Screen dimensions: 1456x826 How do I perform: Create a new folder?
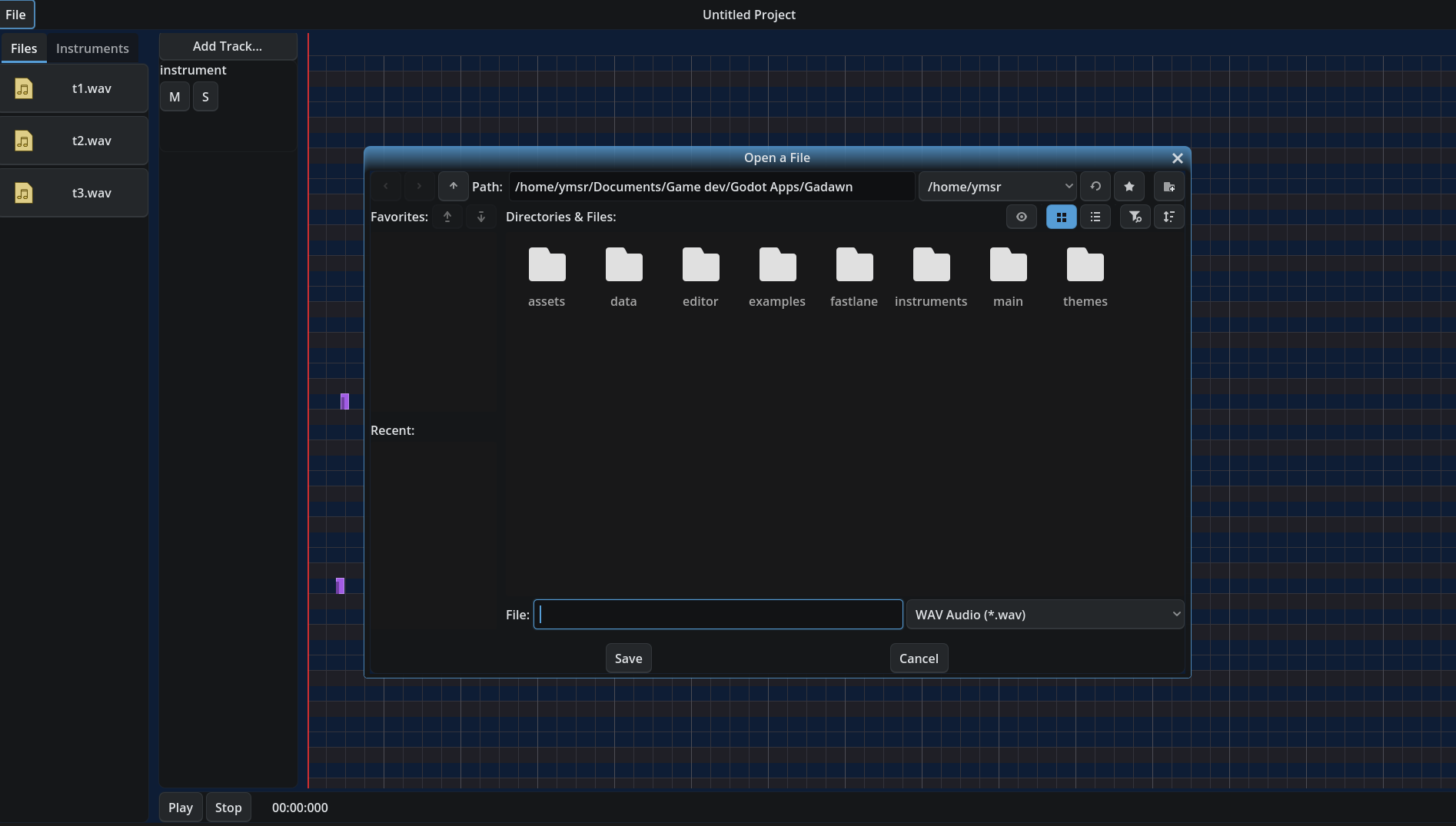coord(1169,187)
